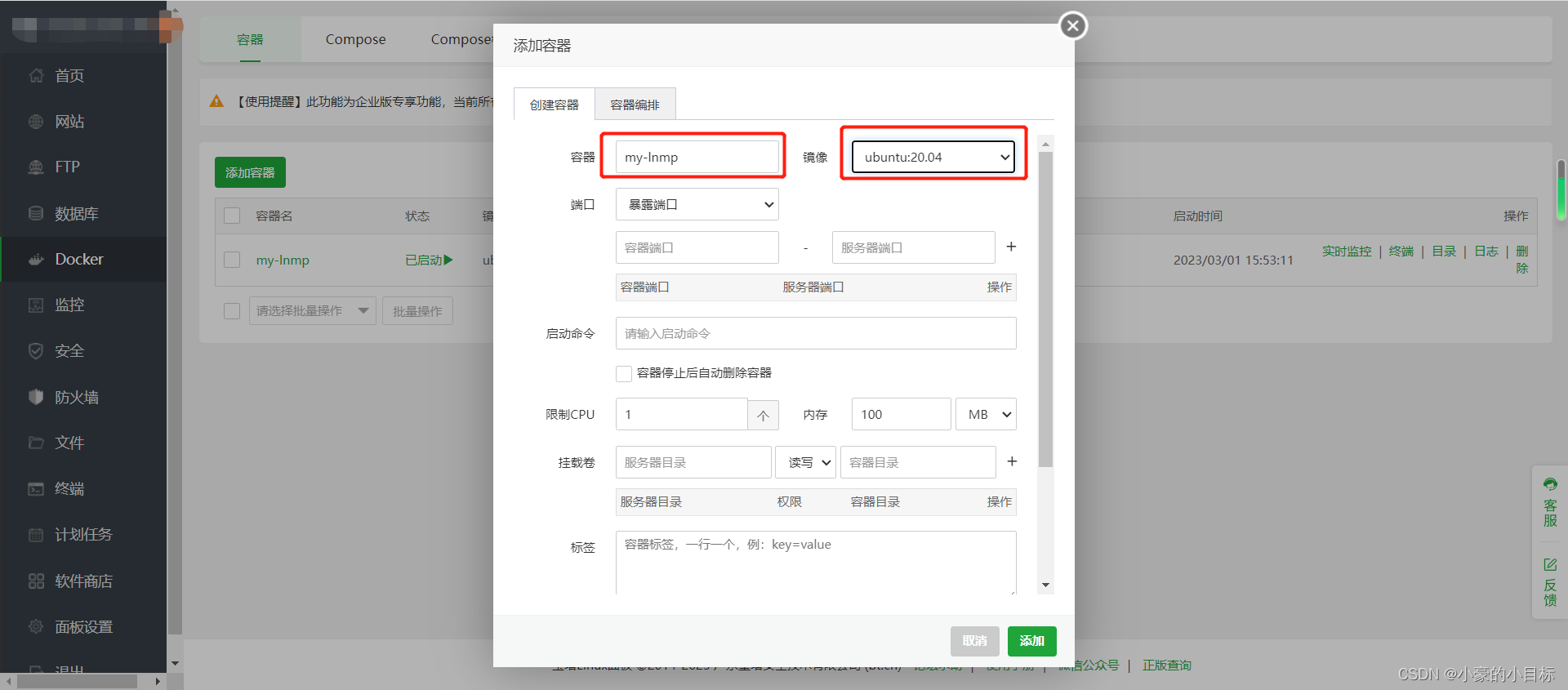Click dialog scrollbar up arrow
This screenshot has width=1568, height=690.
click(x=1045, y=144)
